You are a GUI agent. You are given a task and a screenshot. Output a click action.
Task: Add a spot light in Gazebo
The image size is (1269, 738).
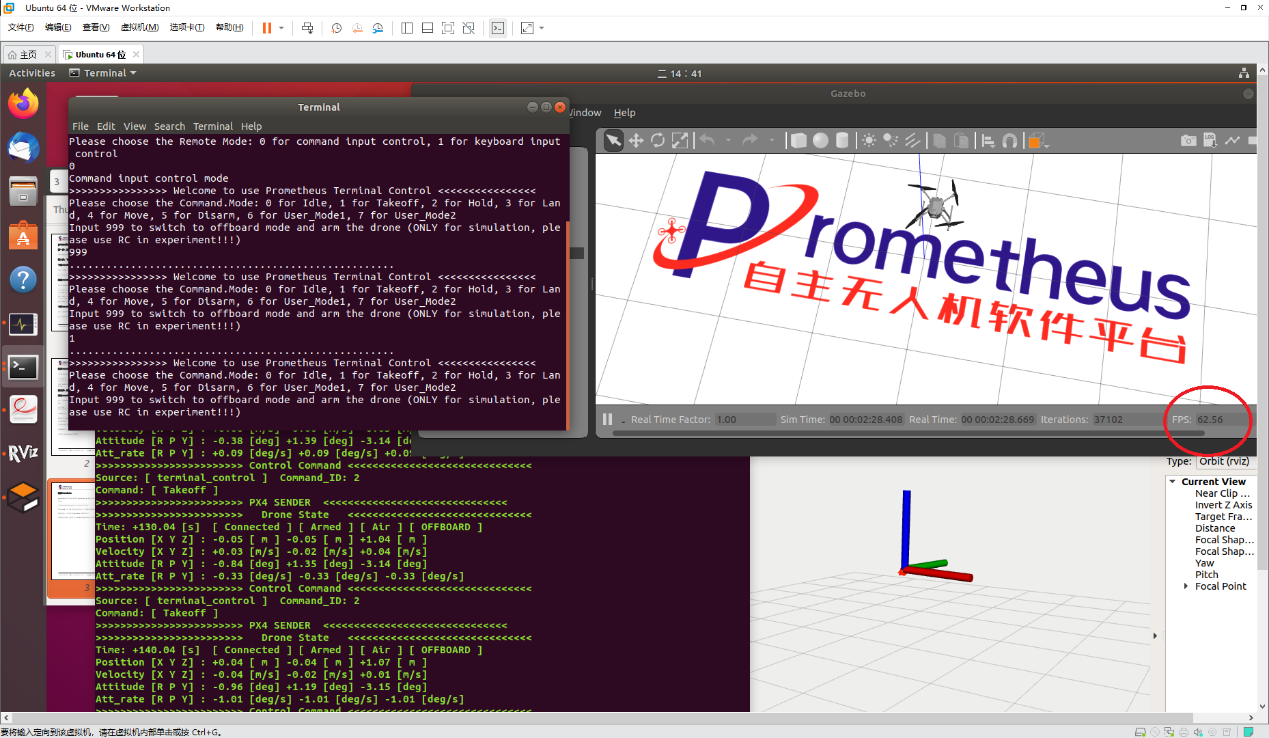coord(890,141)
